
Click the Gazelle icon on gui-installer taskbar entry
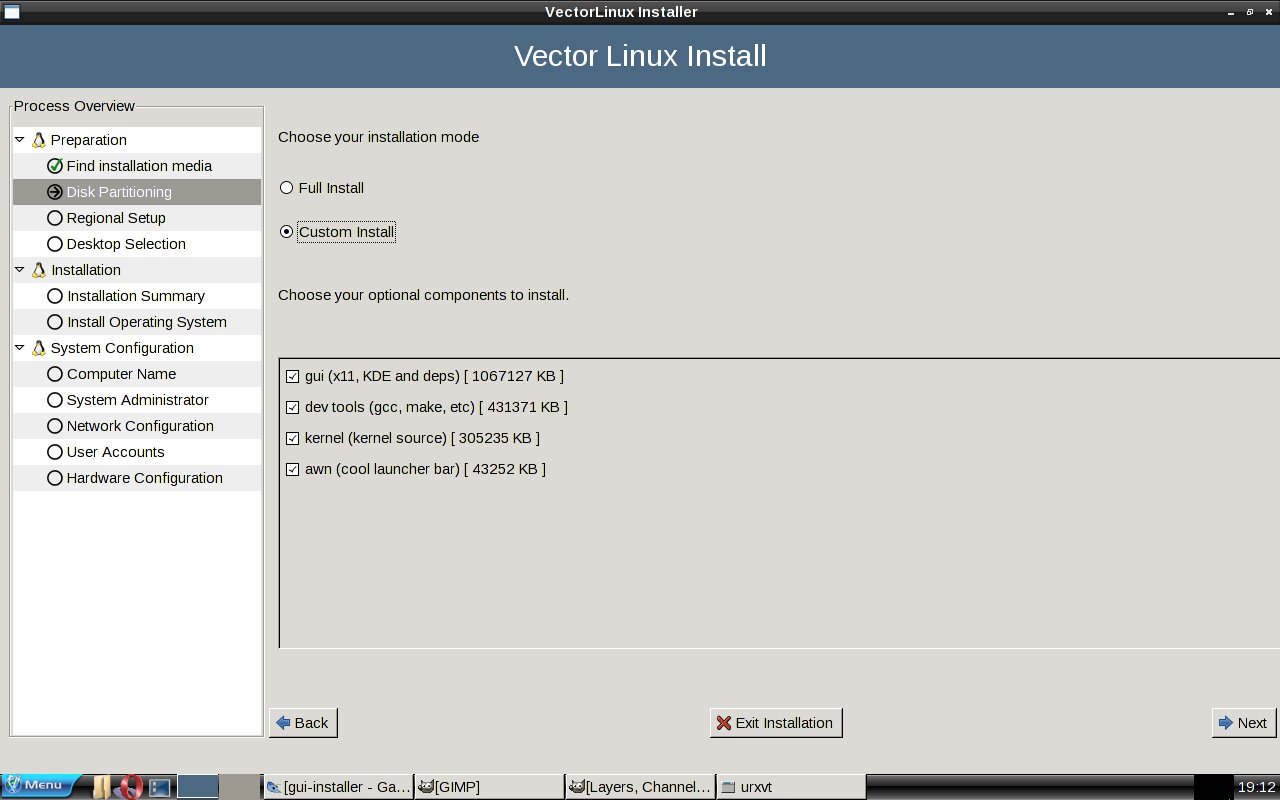click(x=274, y=787)
